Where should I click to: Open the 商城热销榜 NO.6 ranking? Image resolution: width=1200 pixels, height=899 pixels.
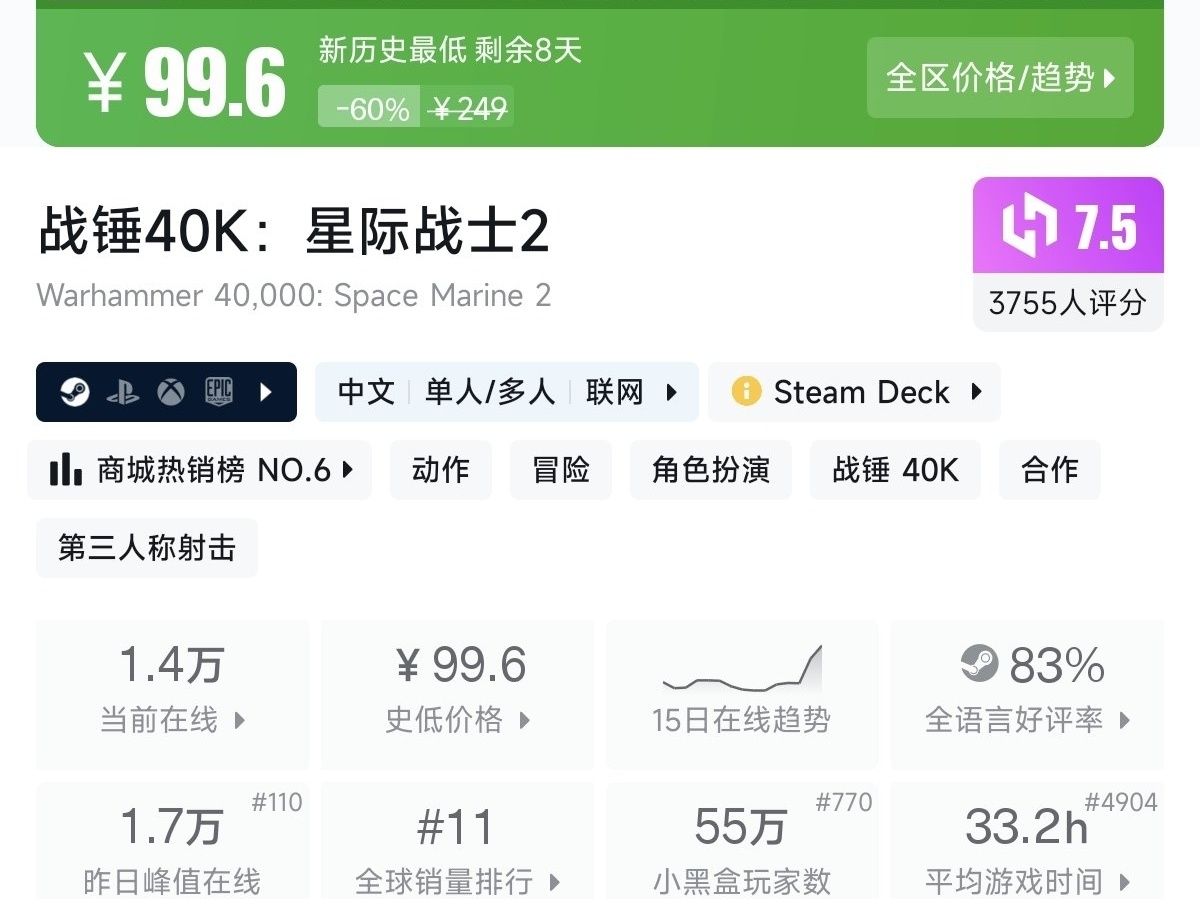pos(200,470)
